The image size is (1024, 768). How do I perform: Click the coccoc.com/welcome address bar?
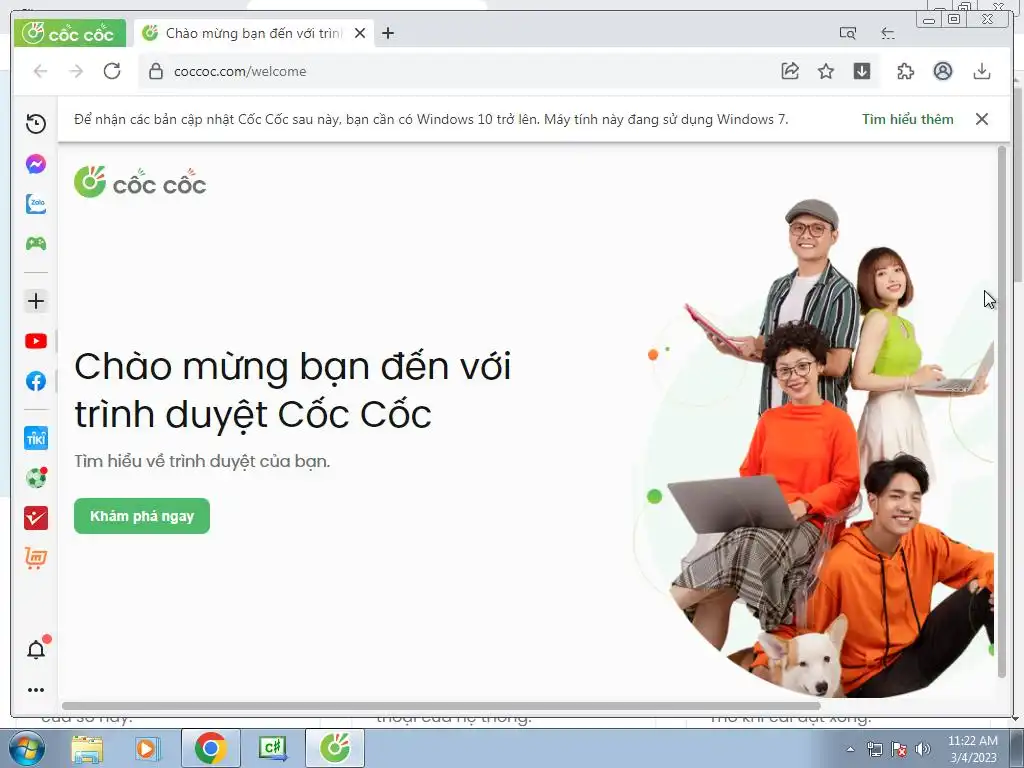[x=456, y=71]
